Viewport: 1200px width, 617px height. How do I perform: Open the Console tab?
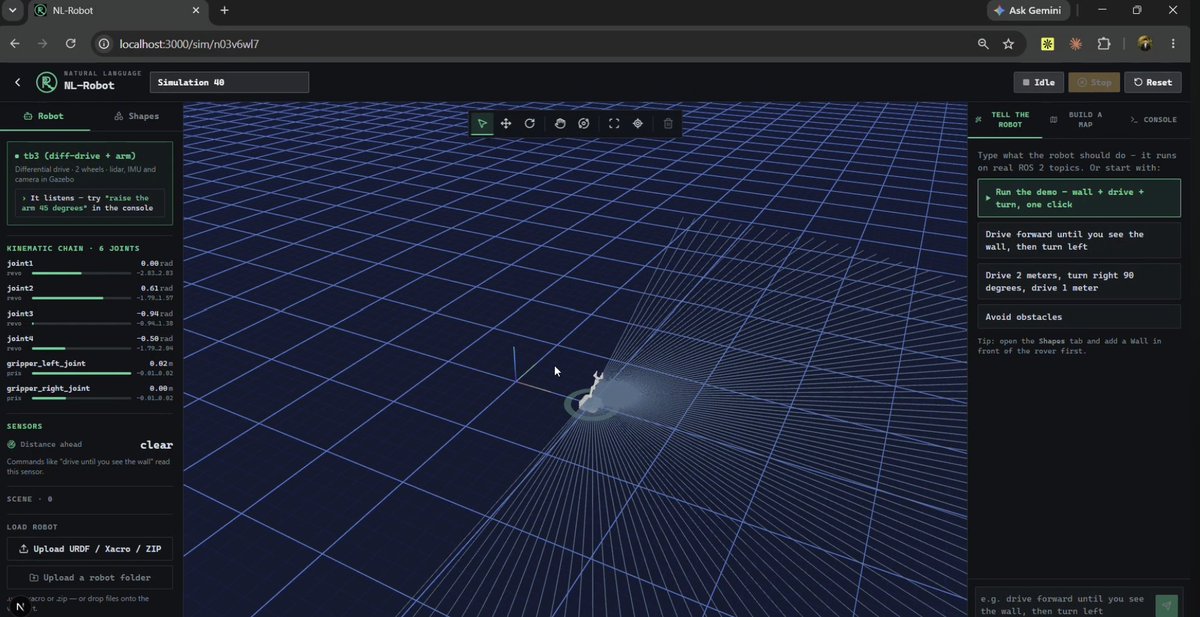coord(1154,119)
